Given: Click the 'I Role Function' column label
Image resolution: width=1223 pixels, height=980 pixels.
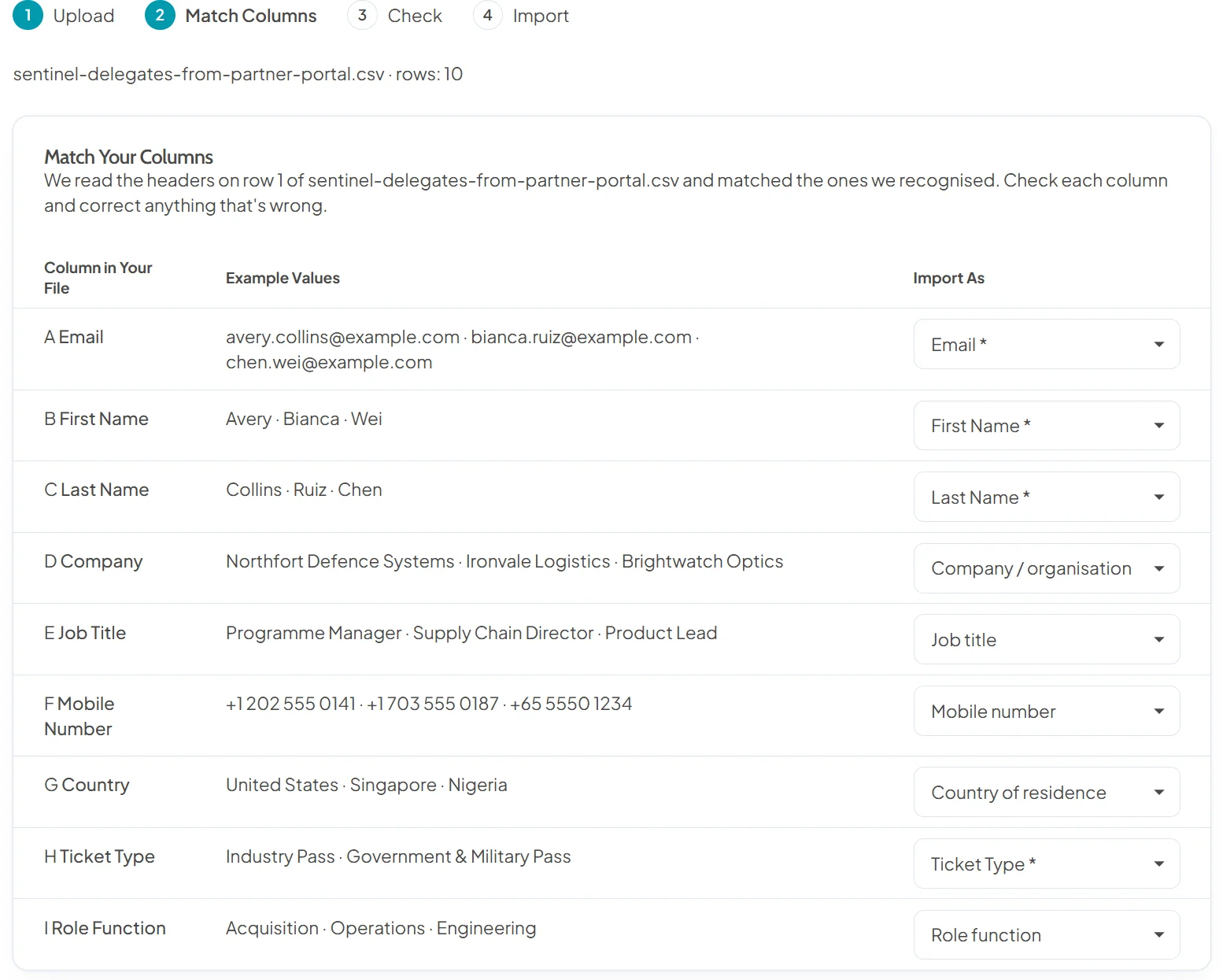Looking at the screenshot, I should 105,928.
